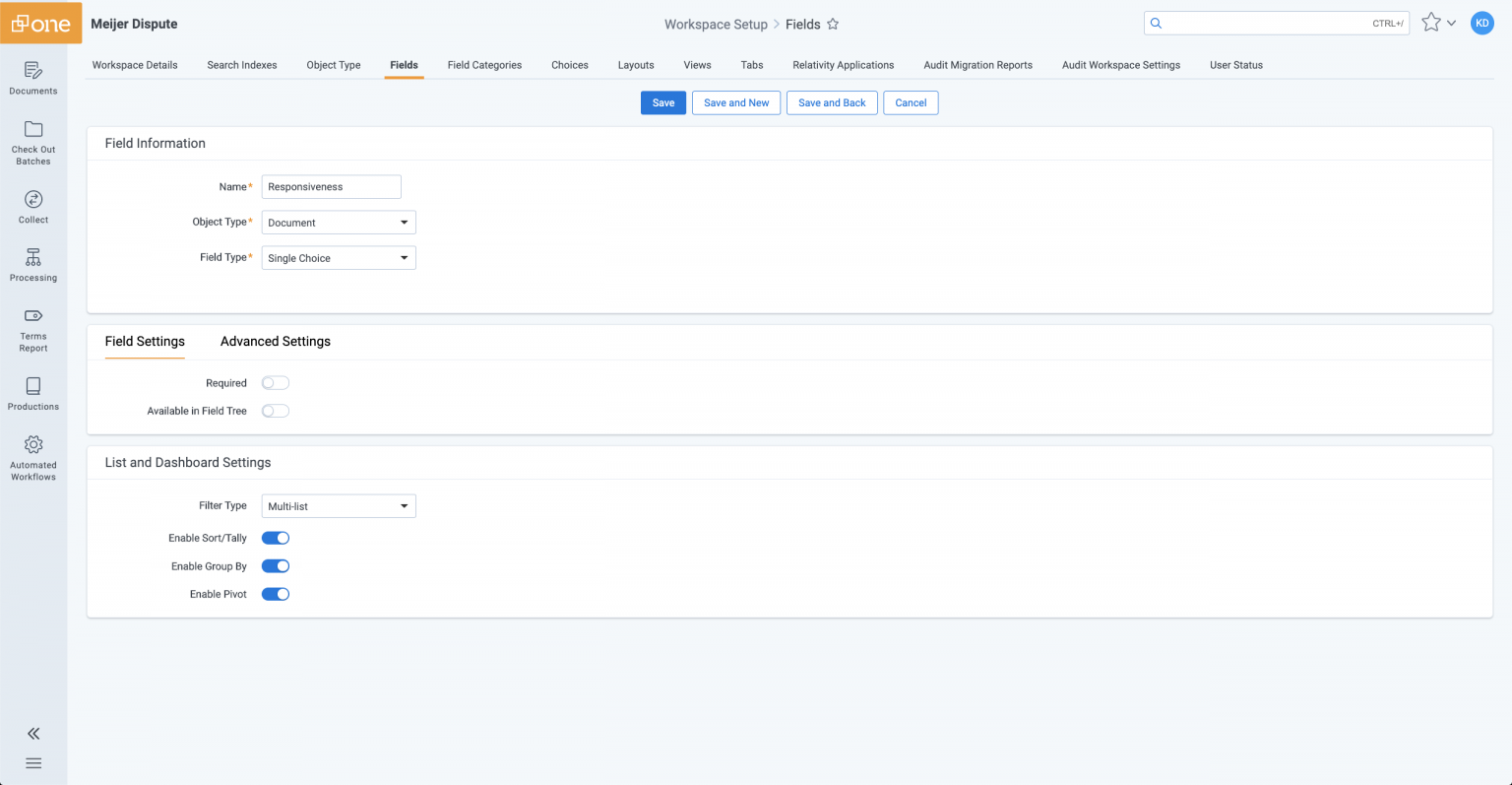Open the Object Type dropdown

[x=338, y=222]
